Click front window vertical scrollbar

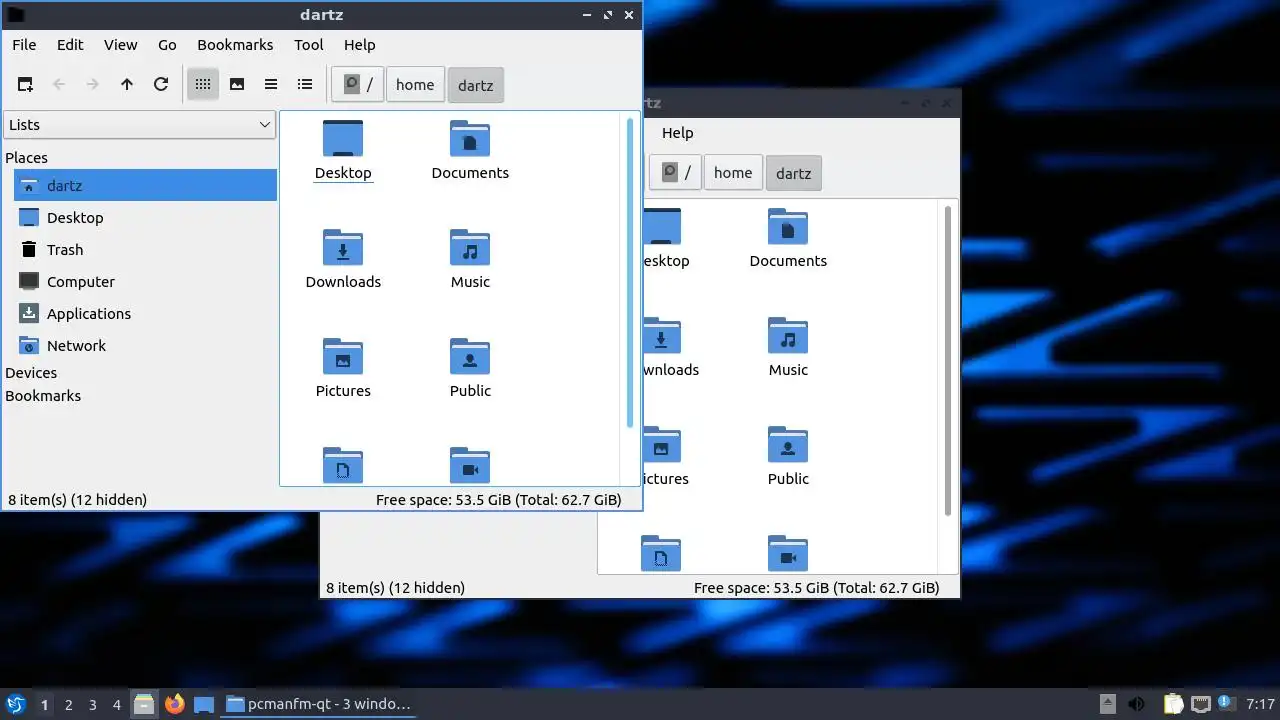630,273
